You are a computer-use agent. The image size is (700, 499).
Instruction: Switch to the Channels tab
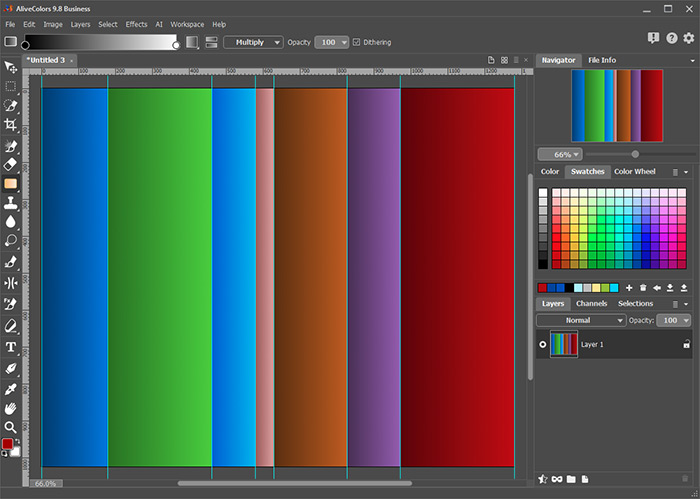pyautogui.click(x=591, y=304)
